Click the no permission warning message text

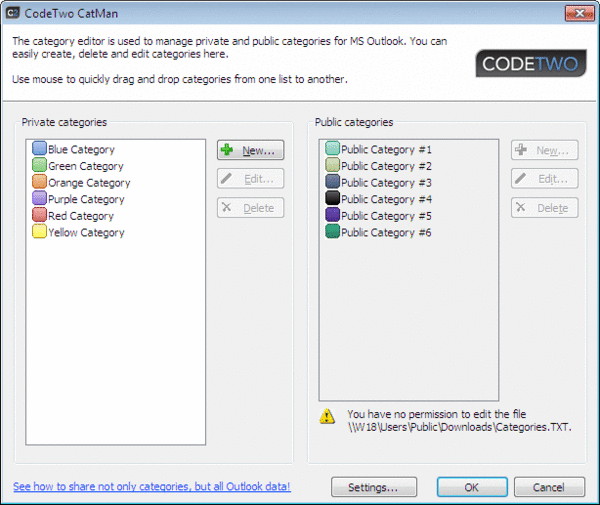[x=460, y=420]
